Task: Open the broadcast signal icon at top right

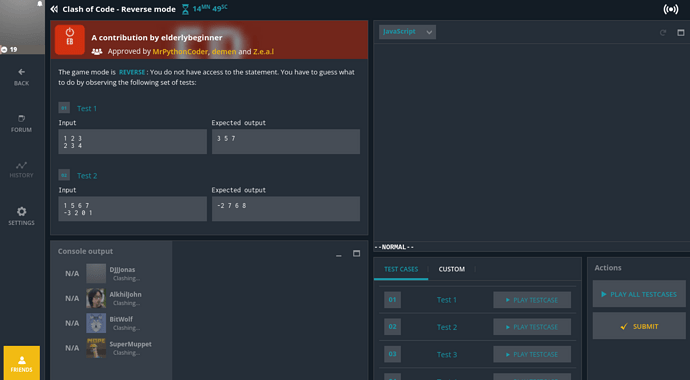Action: [x=671, y=9]
